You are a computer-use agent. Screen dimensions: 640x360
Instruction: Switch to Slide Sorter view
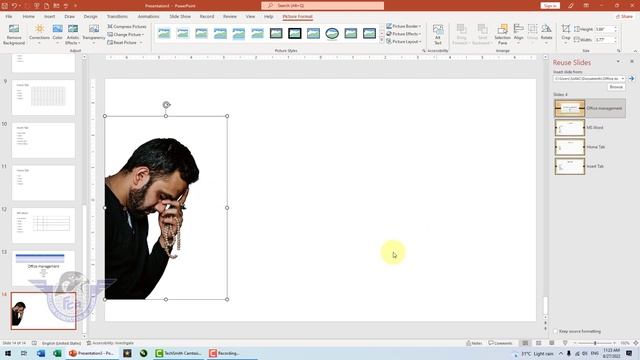[538, 343]
